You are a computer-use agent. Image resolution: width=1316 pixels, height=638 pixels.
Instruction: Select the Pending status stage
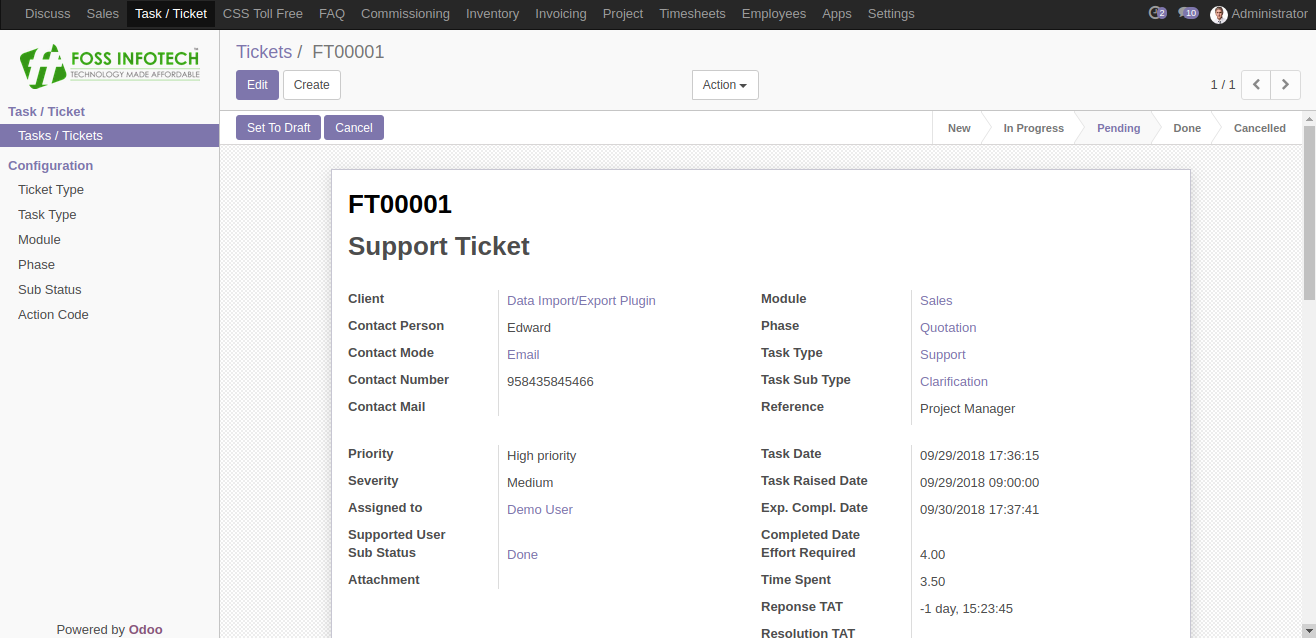point(1118,128)
